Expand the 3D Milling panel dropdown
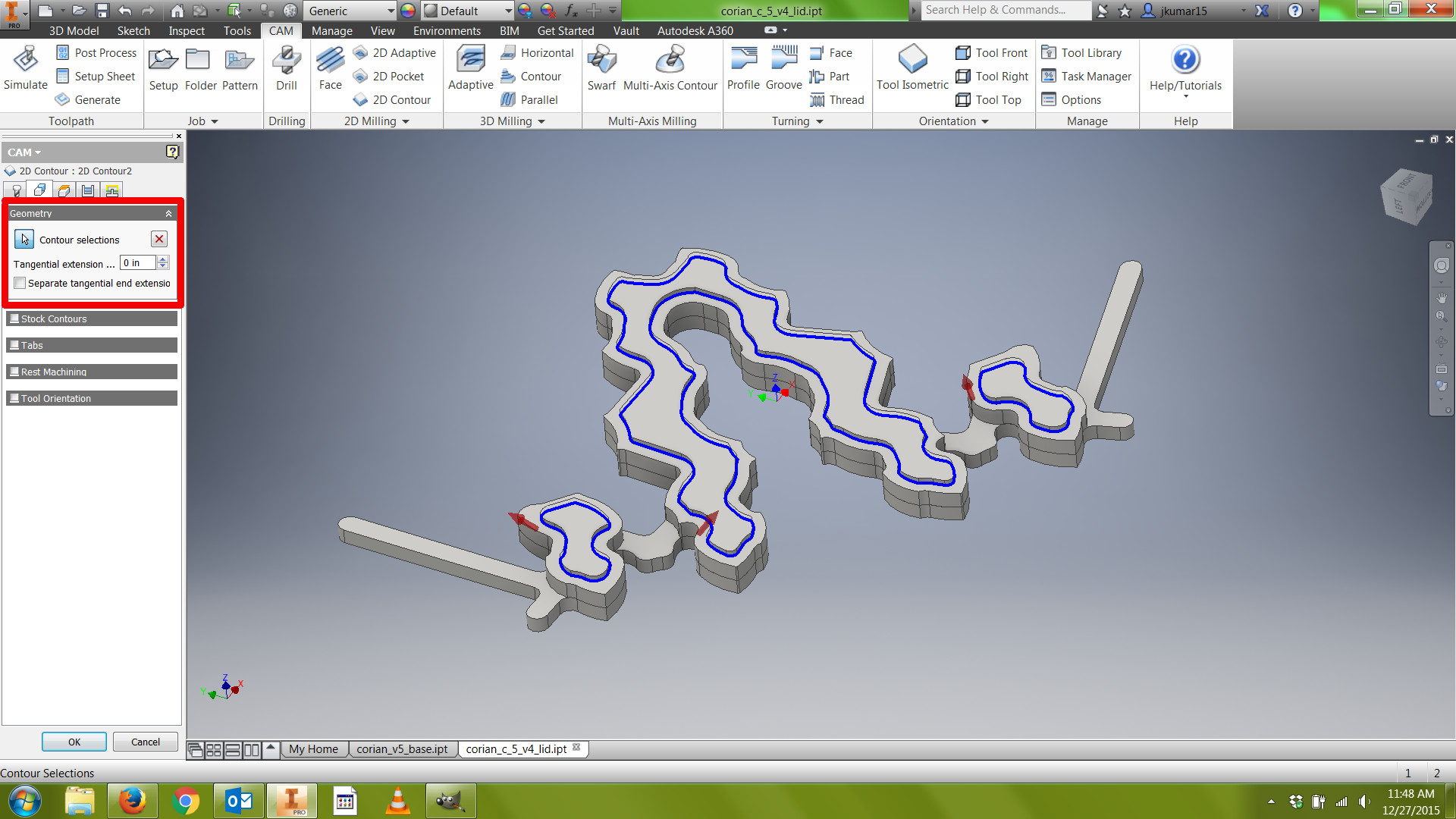This screenshot has width=1456, height=819. point(512,121)
